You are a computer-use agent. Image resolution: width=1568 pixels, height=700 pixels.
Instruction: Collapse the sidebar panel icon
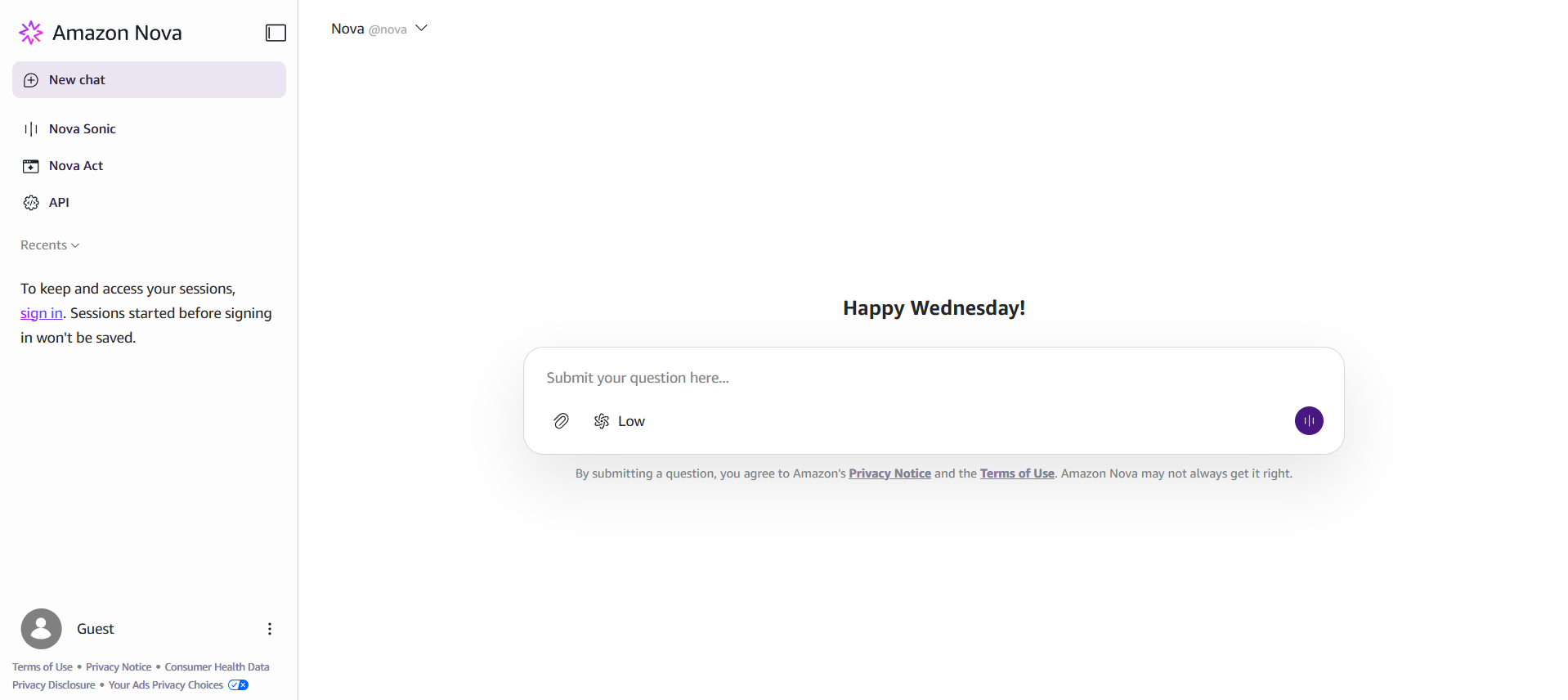(276, 33)
